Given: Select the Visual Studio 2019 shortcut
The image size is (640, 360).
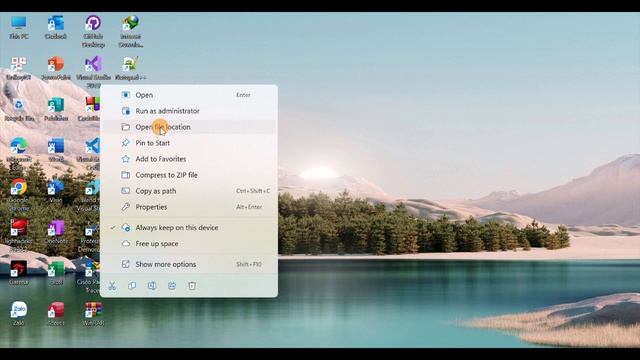Looking at the screenshot, I should [x=93, y=72].
